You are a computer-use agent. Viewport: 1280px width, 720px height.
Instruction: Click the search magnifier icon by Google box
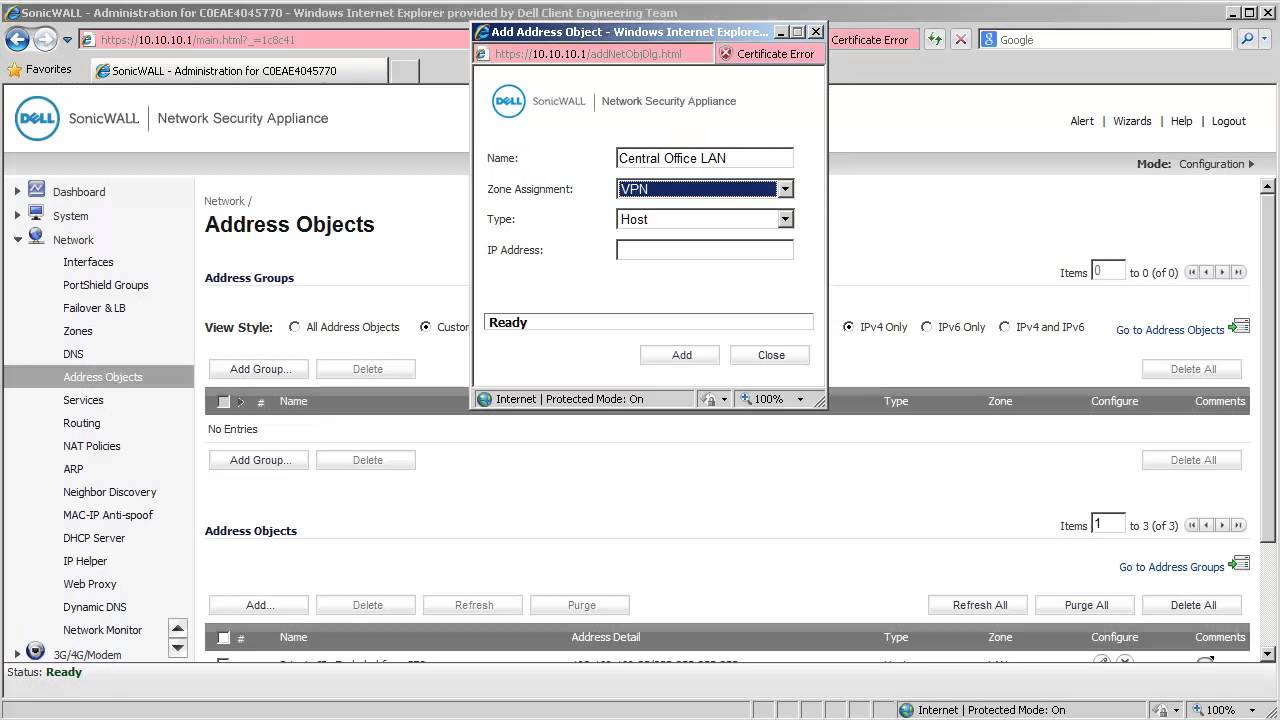coord(1246,40)
